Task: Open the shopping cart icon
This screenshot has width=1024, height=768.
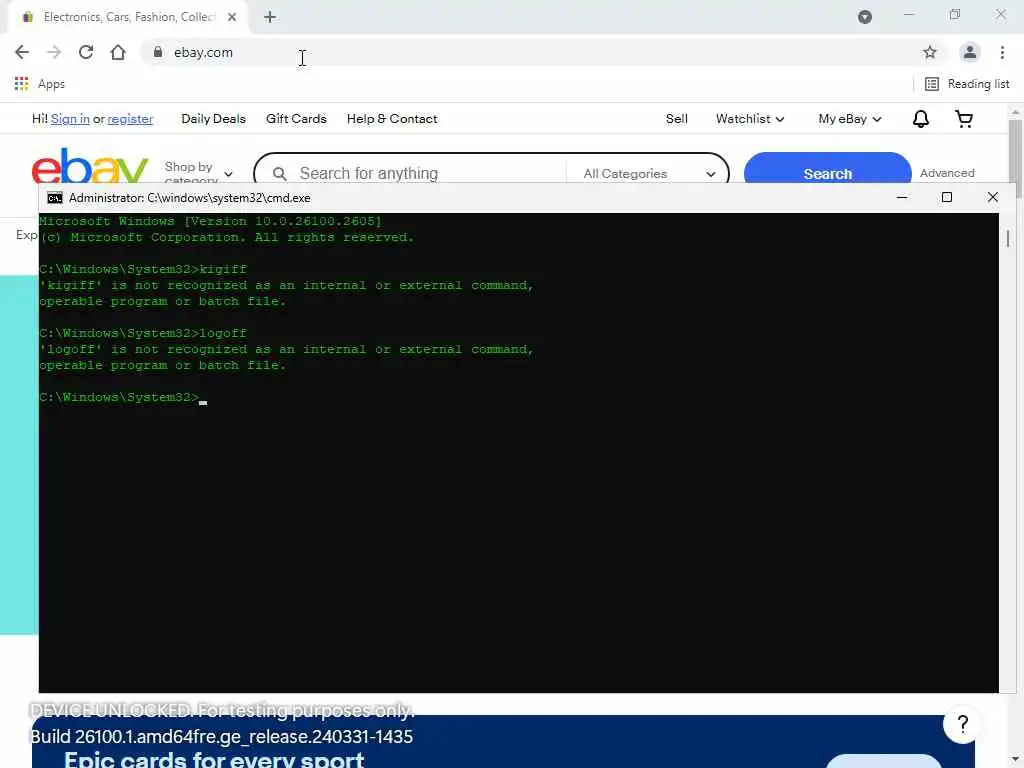Action: coord(963,119)
